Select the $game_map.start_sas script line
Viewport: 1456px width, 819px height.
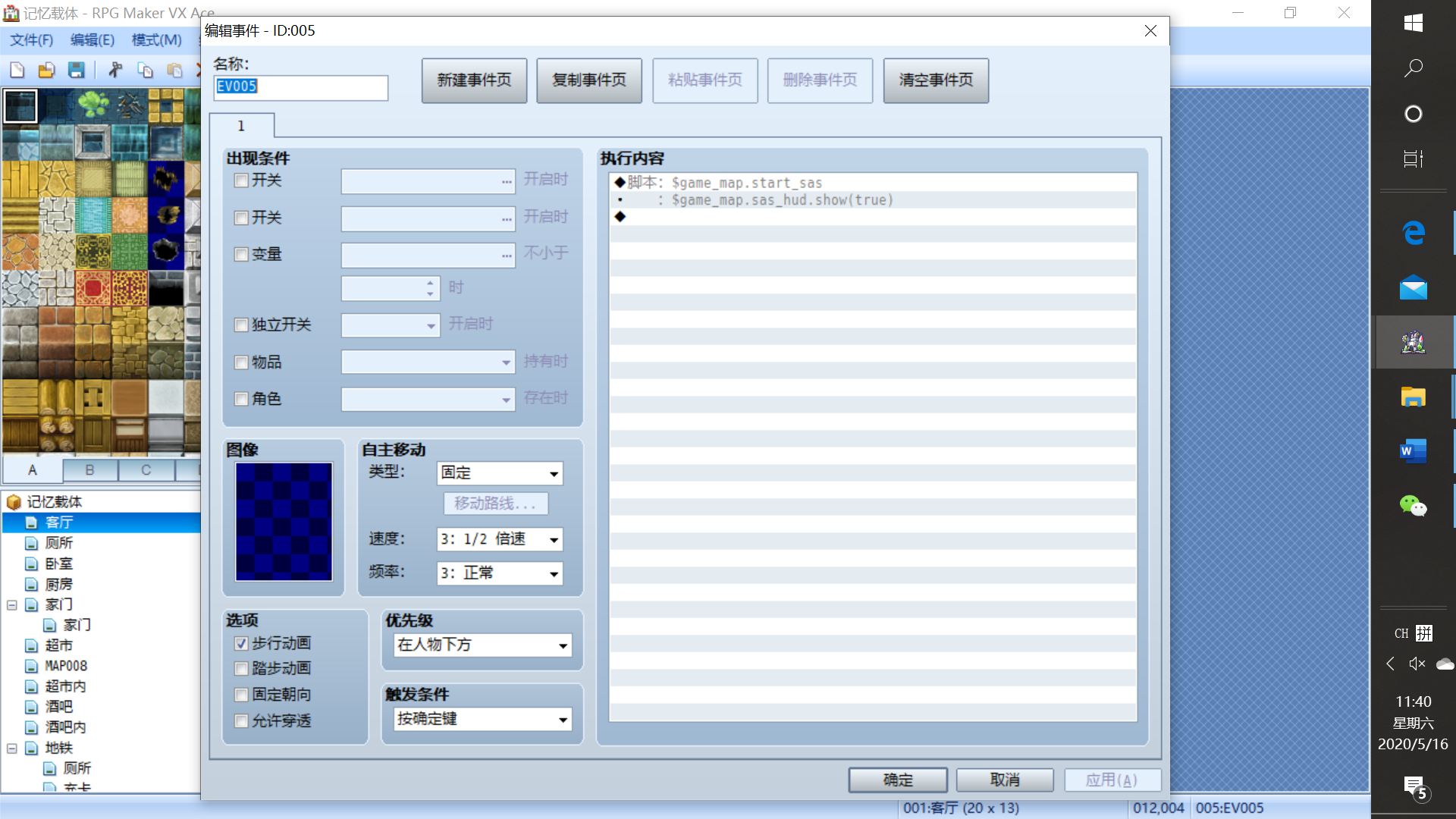coord(872,183)
